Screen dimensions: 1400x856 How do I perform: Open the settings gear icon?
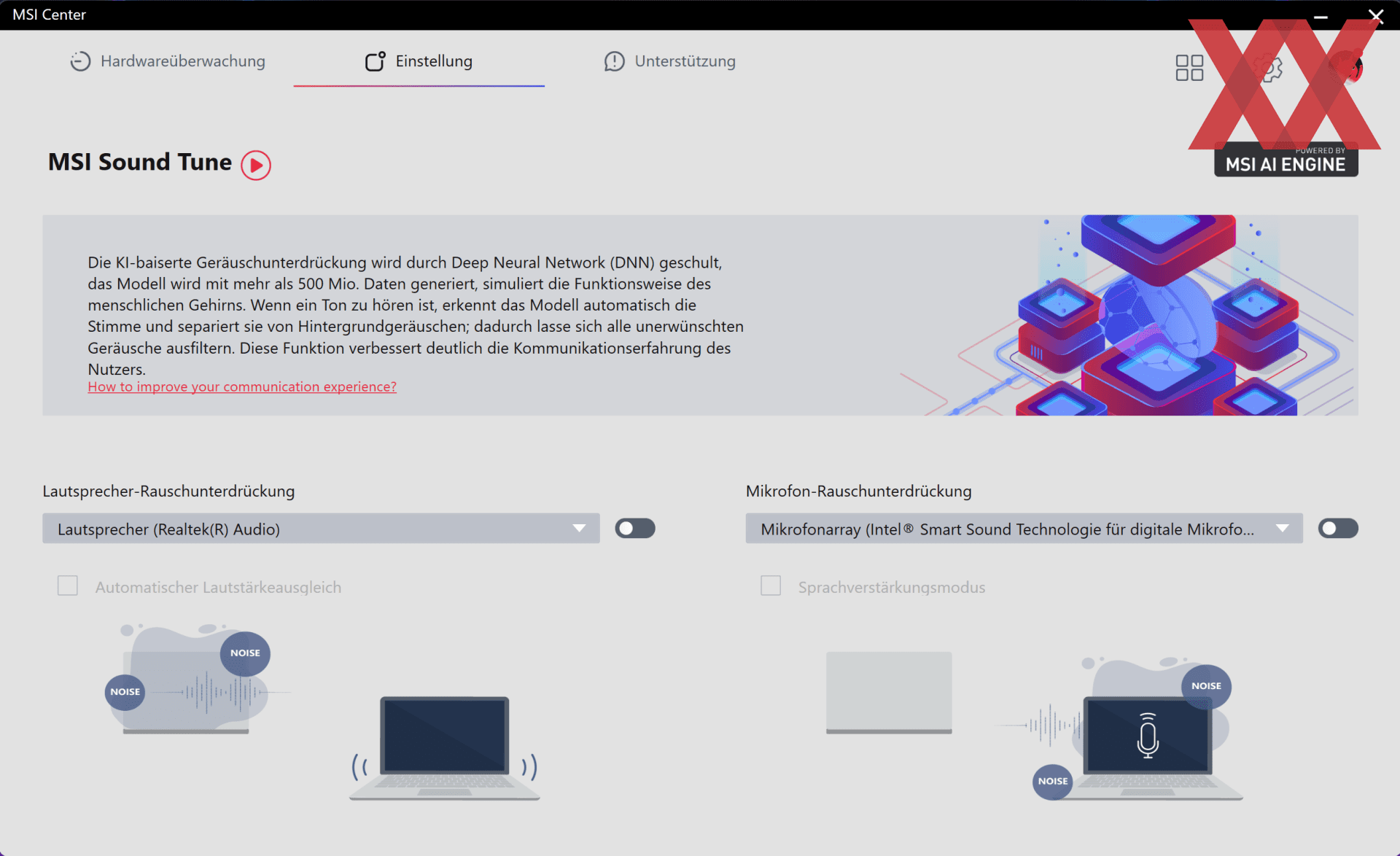coord(1269,68)
